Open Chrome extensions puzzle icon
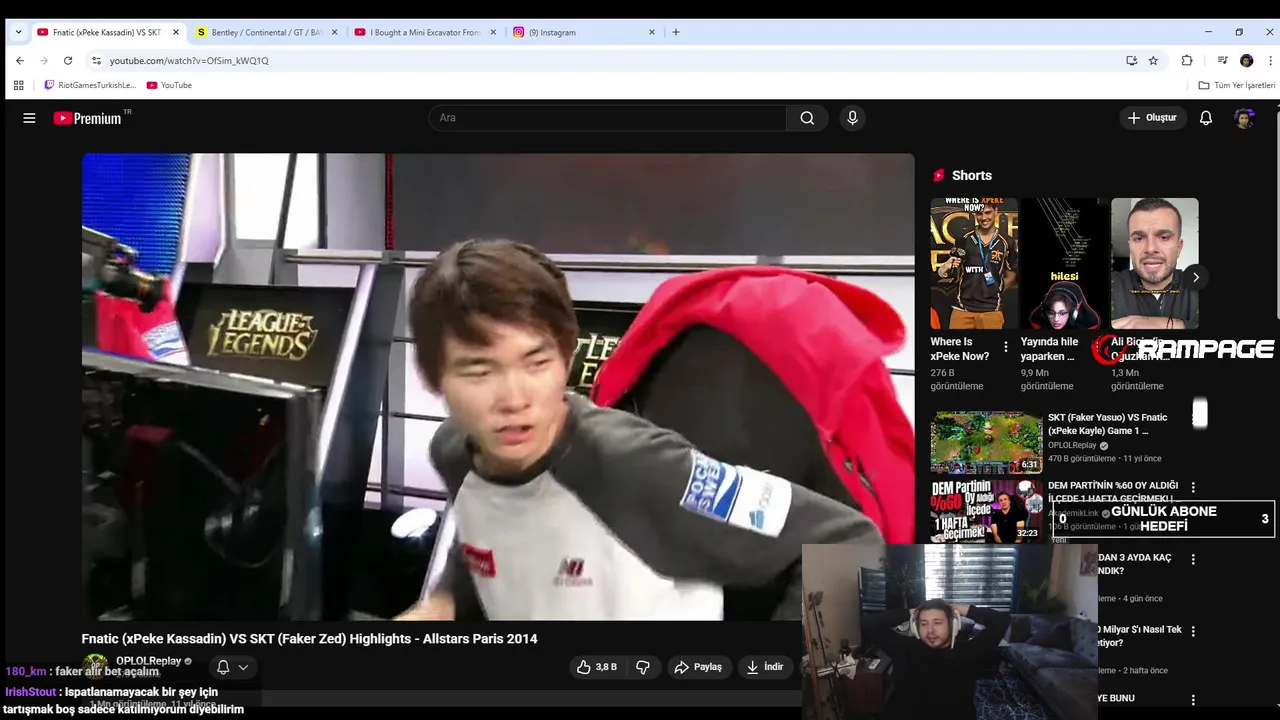 point(1187,60)
